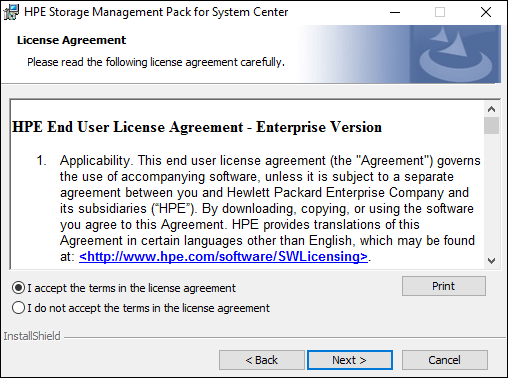
Task: Click the HPE End User License Agreement heading
Action: pos(197,127)
